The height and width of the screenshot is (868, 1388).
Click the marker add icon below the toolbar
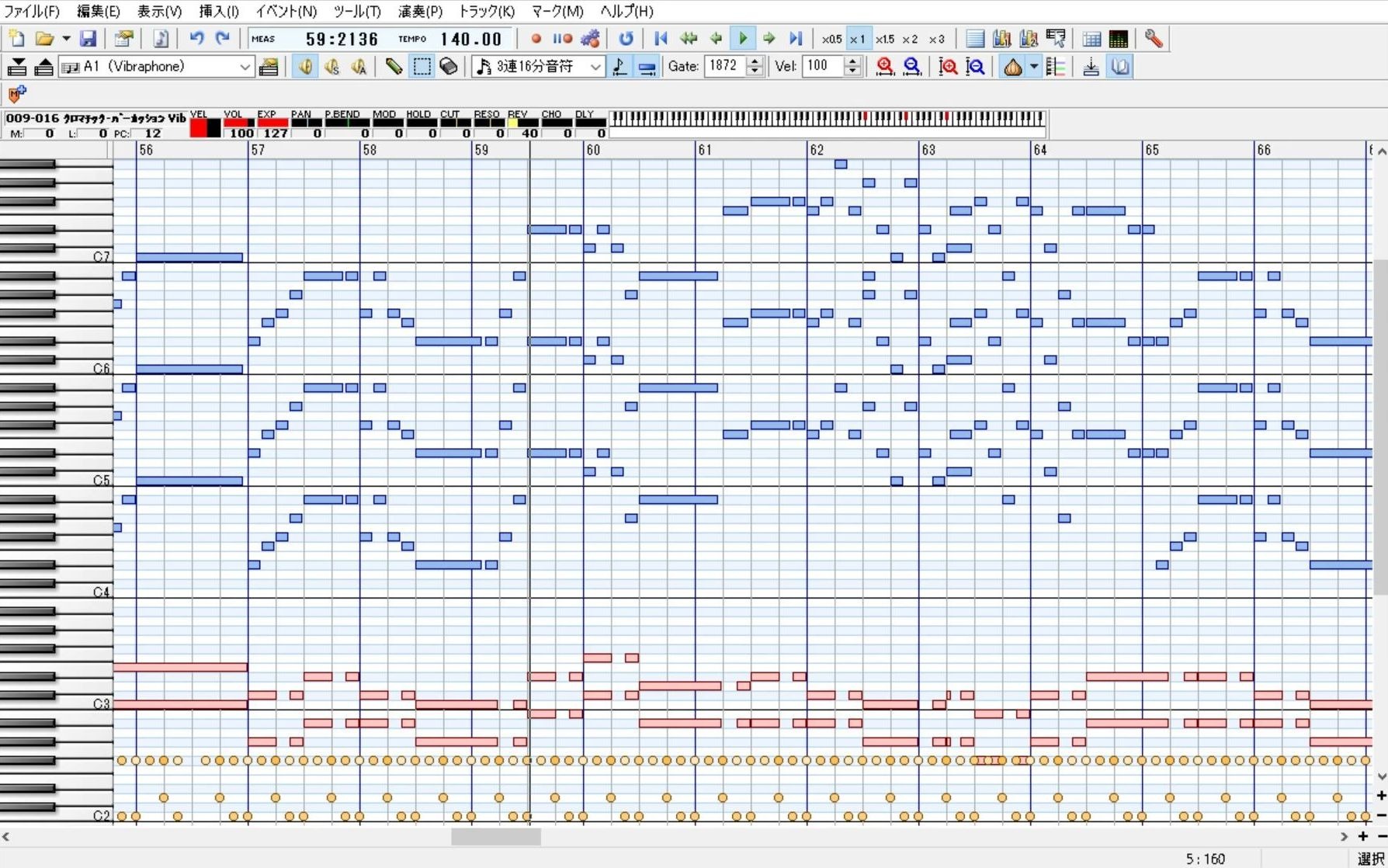16,95
